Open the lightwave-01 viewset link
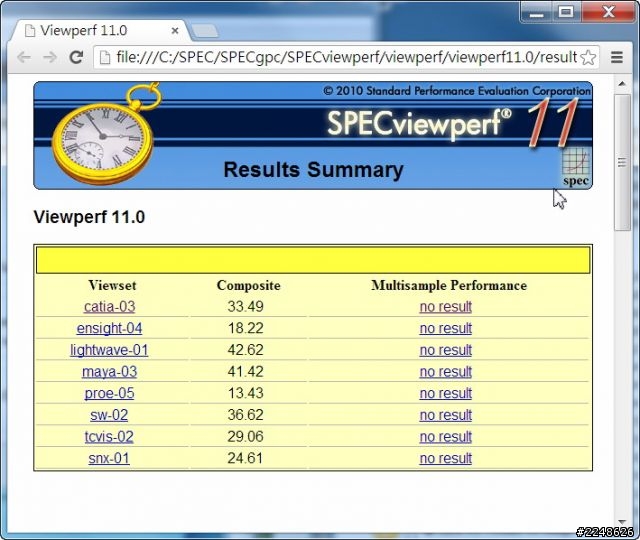 [109, 350]
